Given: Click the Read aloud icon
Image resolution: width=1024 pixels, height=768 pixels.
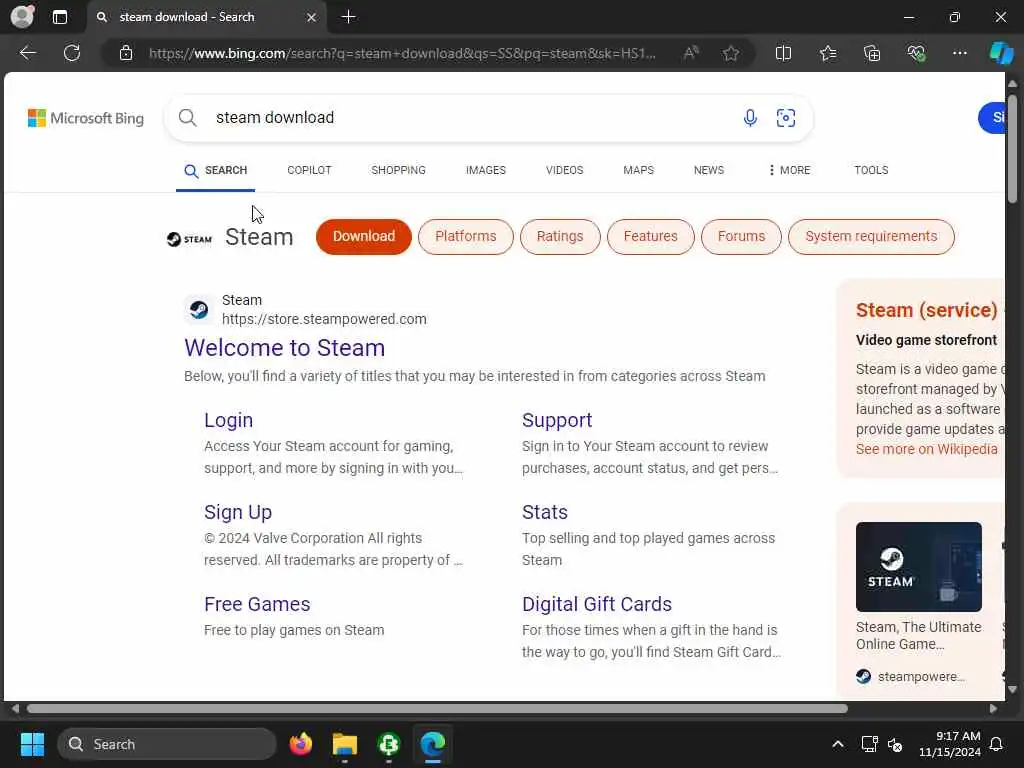Looking at the screenshot, I should [691, 53].
